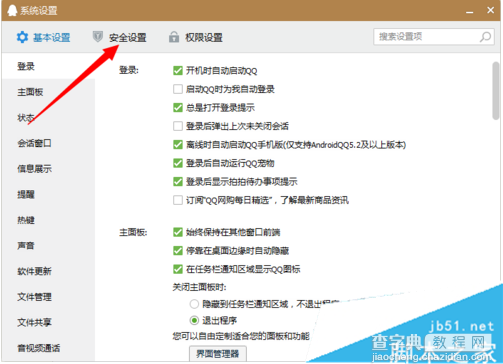The width and height of the screenshot is (503, 364).
Task: Click the QQ penguin icon in title bar
Action: pos(12,10)
